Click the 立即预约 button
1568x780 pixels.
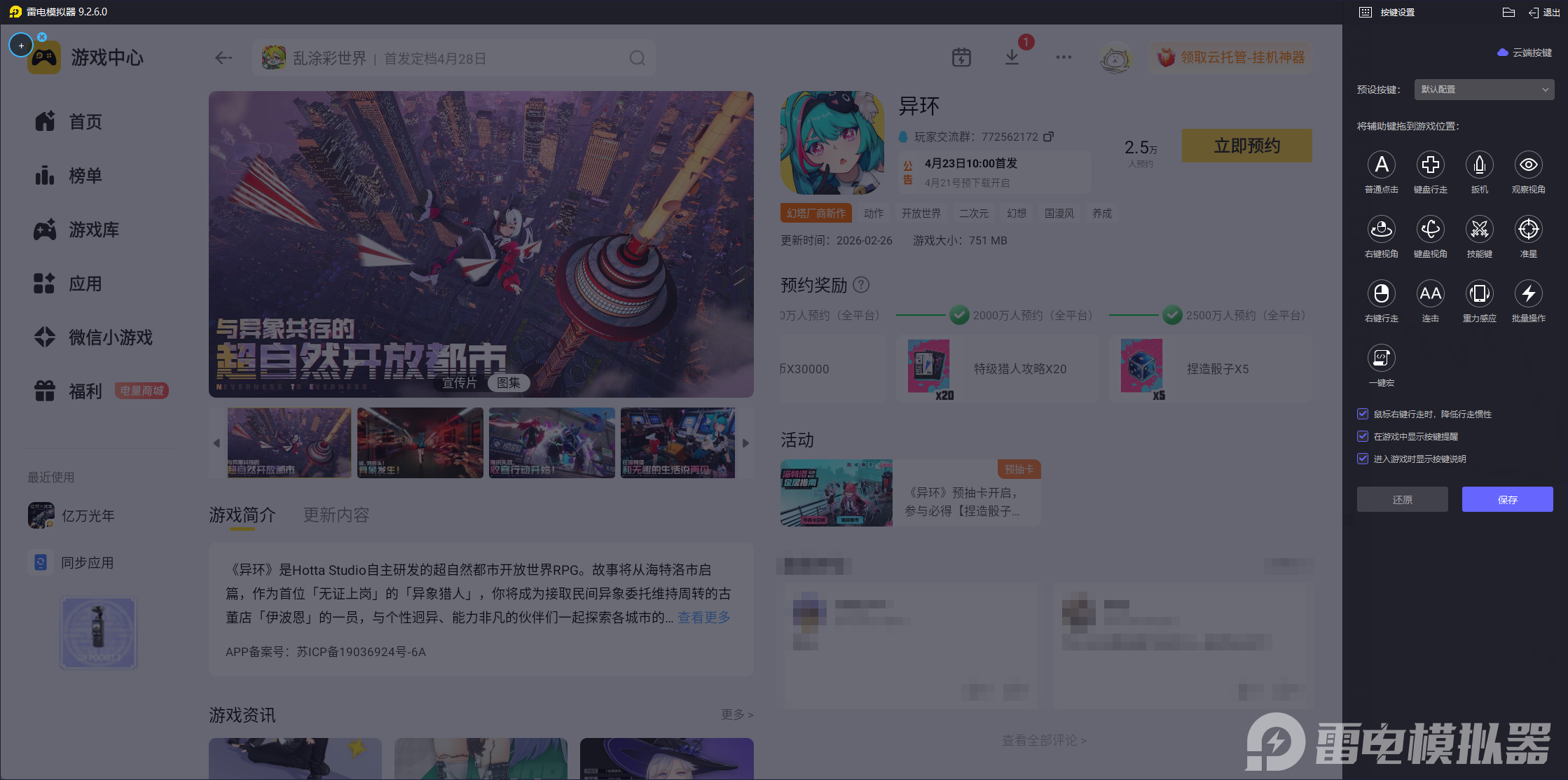coord(1246,146)
